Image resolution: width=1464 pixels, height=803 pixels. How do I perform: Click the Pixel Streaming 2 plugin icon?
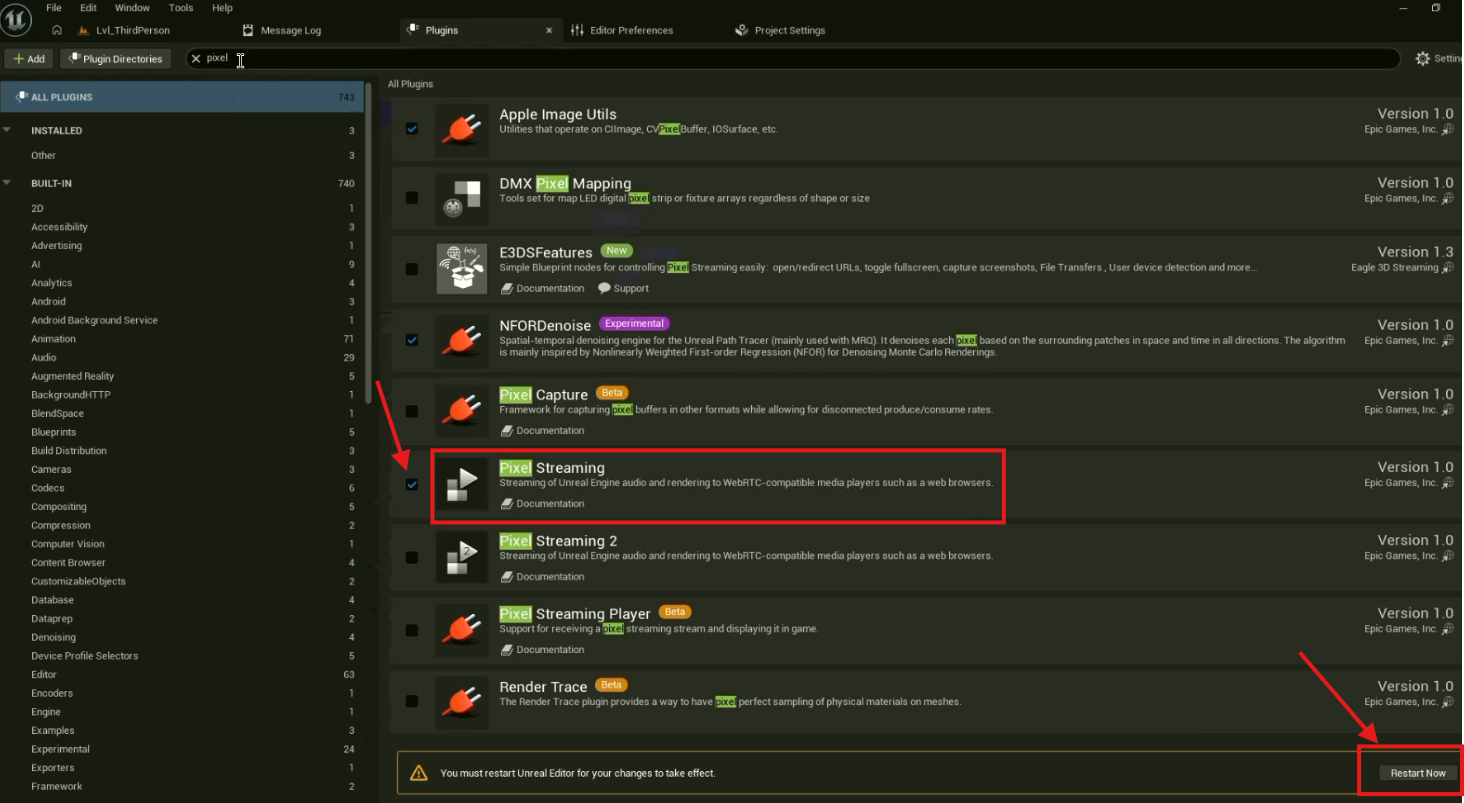[x=462, y=557]
